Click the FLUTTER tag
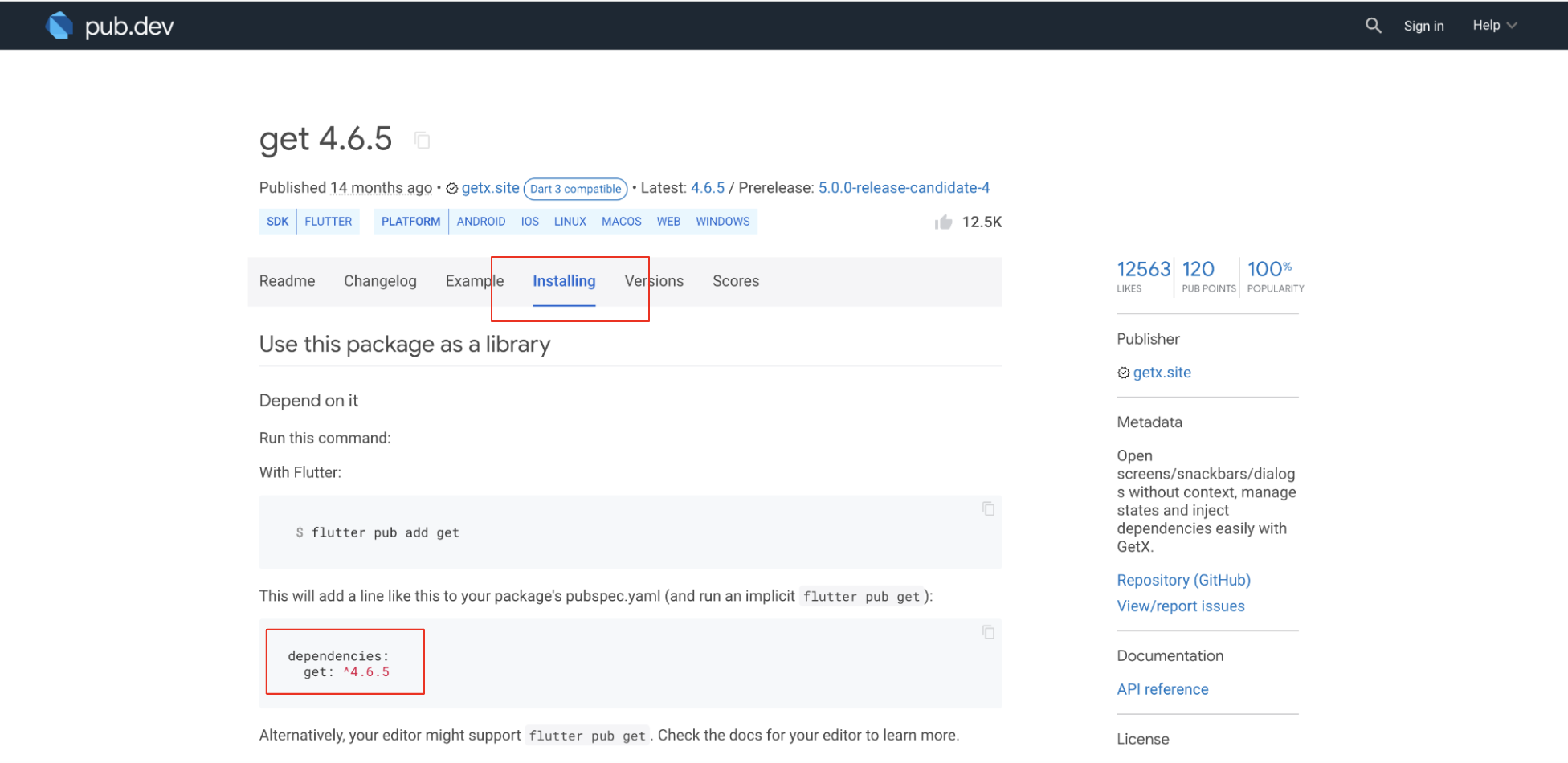The image size is (1568, 763). pyautogui.click(x=328, y=222)
